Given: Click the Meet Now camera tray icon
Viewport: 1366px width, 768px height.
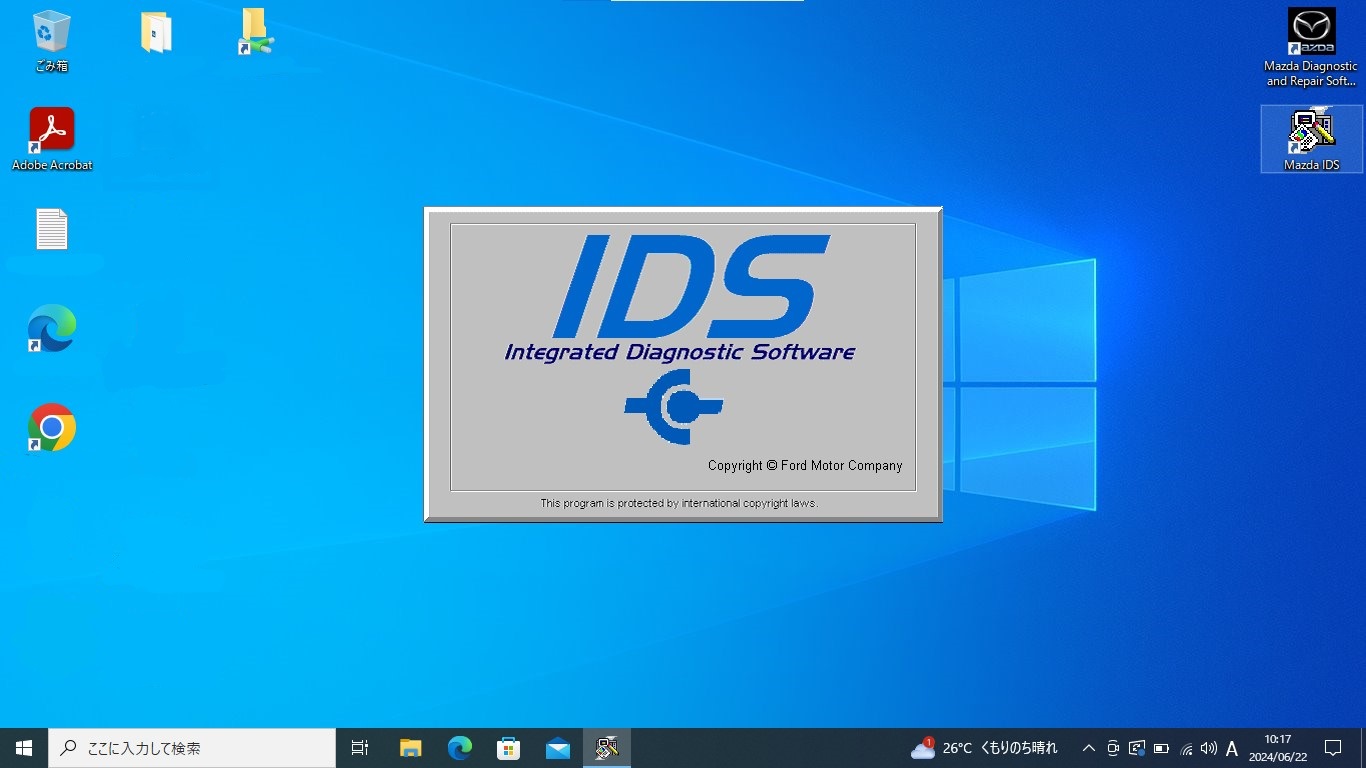Looking at the screenshot, I should (1113, 748).
